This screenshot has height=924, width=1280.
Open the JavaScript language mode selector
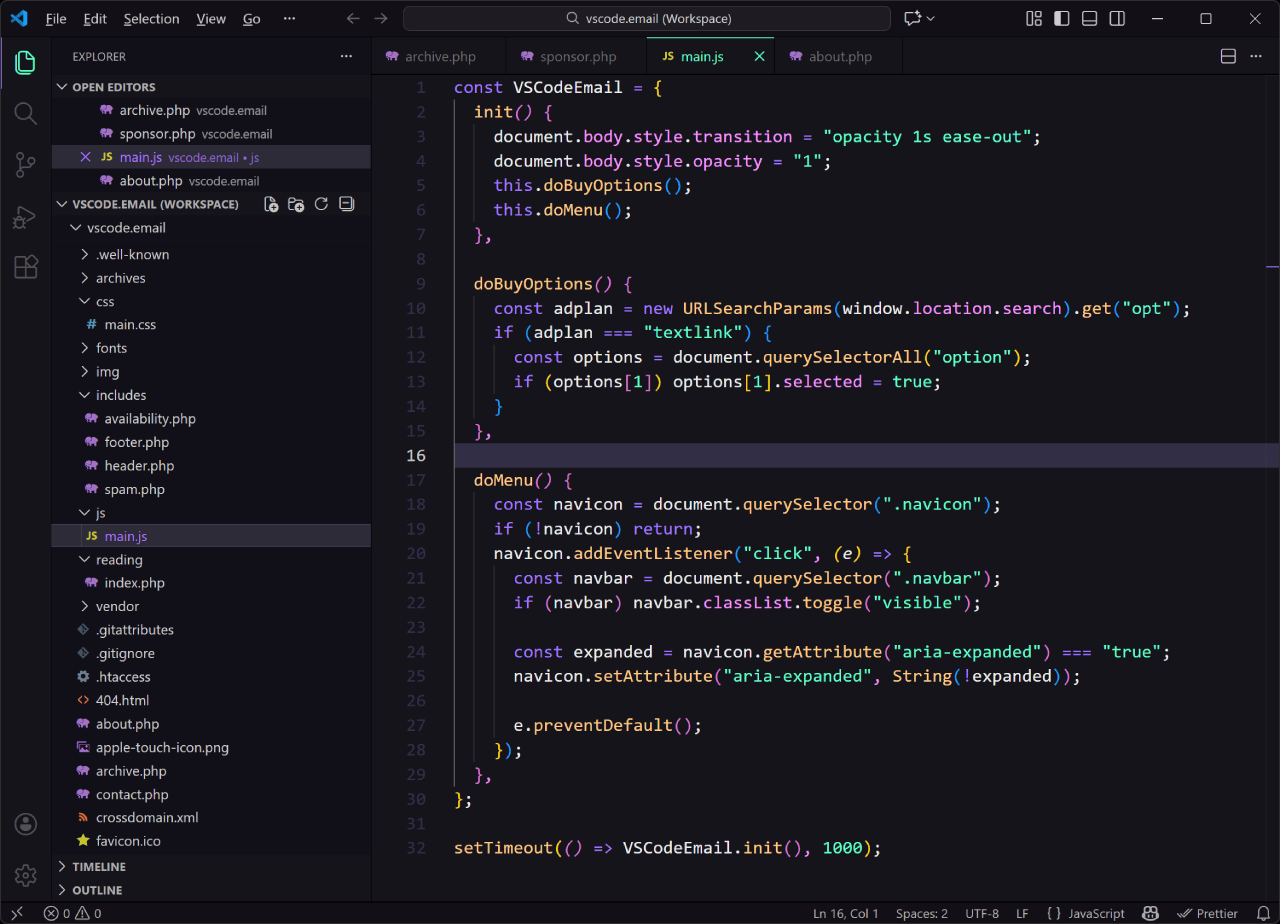[x=1096, y=913]
